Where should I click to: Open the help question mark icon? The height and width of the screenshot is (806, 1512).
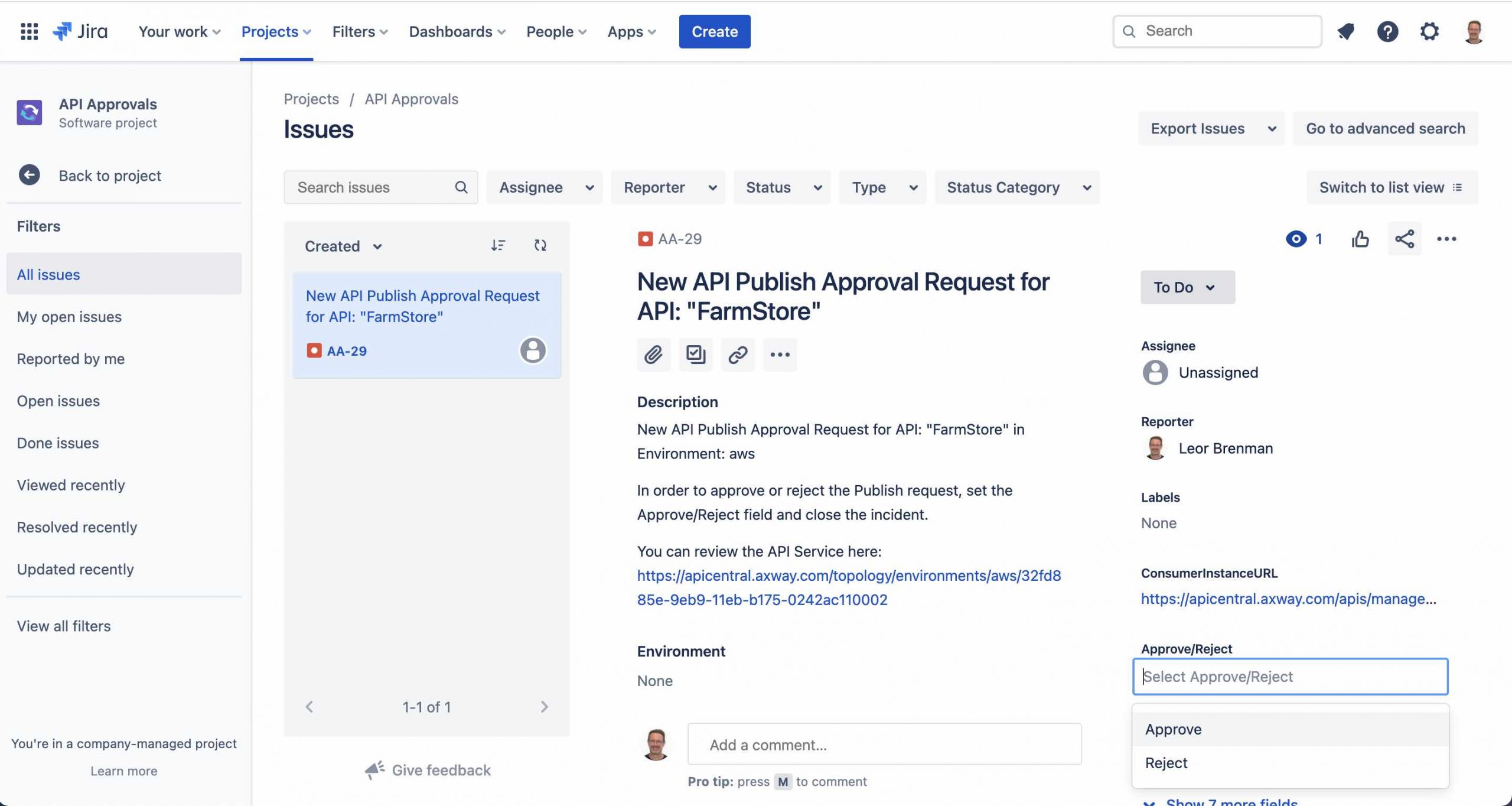pos(1387,31)
